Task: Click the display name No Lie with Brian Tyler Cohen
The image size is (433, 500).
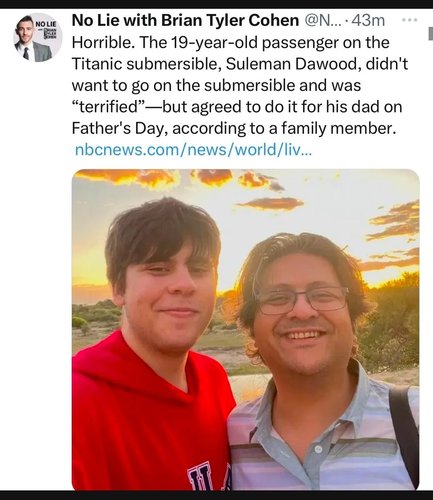Action: (185, 21)
